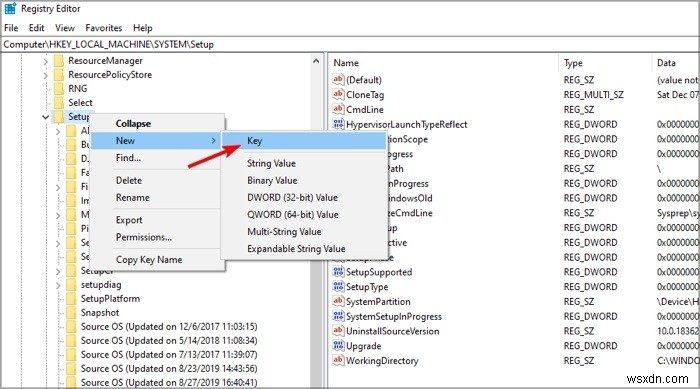Image resolution: width=700 pixels, height=389 pixels.
Task: Expand the ResourceManager key
Action: coord(46,61)
